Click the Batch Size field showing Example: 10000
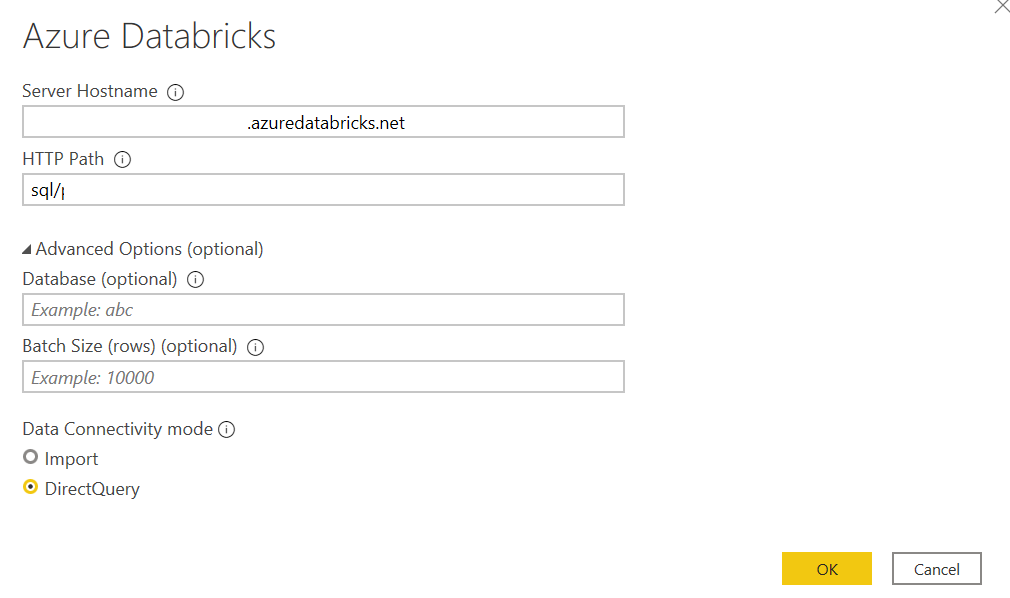 point(323,376)
